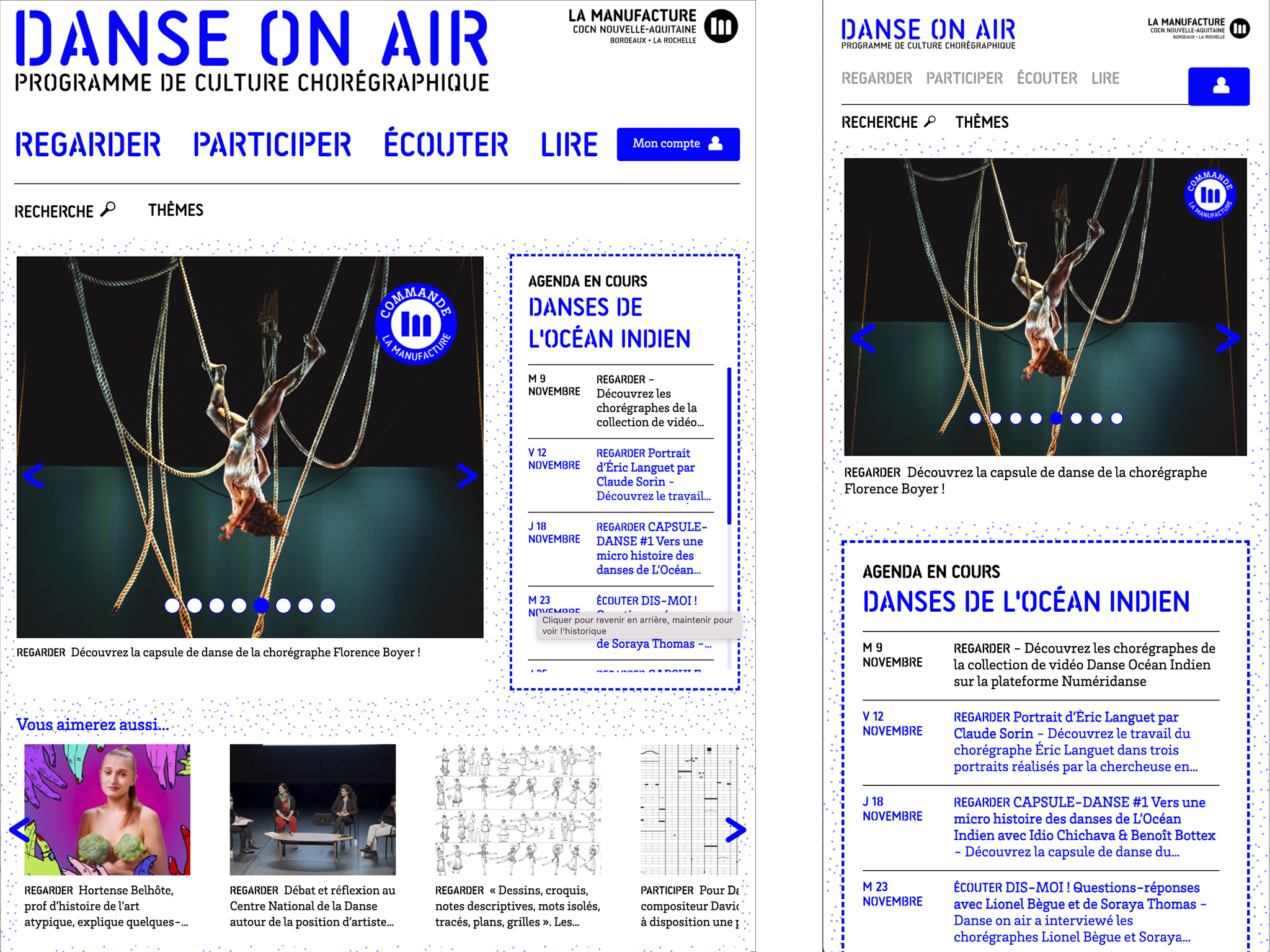This screenshot has width=1270, height=952.
Task: Click the right arrow on the desktop slideshow
Action: point(467,476)
